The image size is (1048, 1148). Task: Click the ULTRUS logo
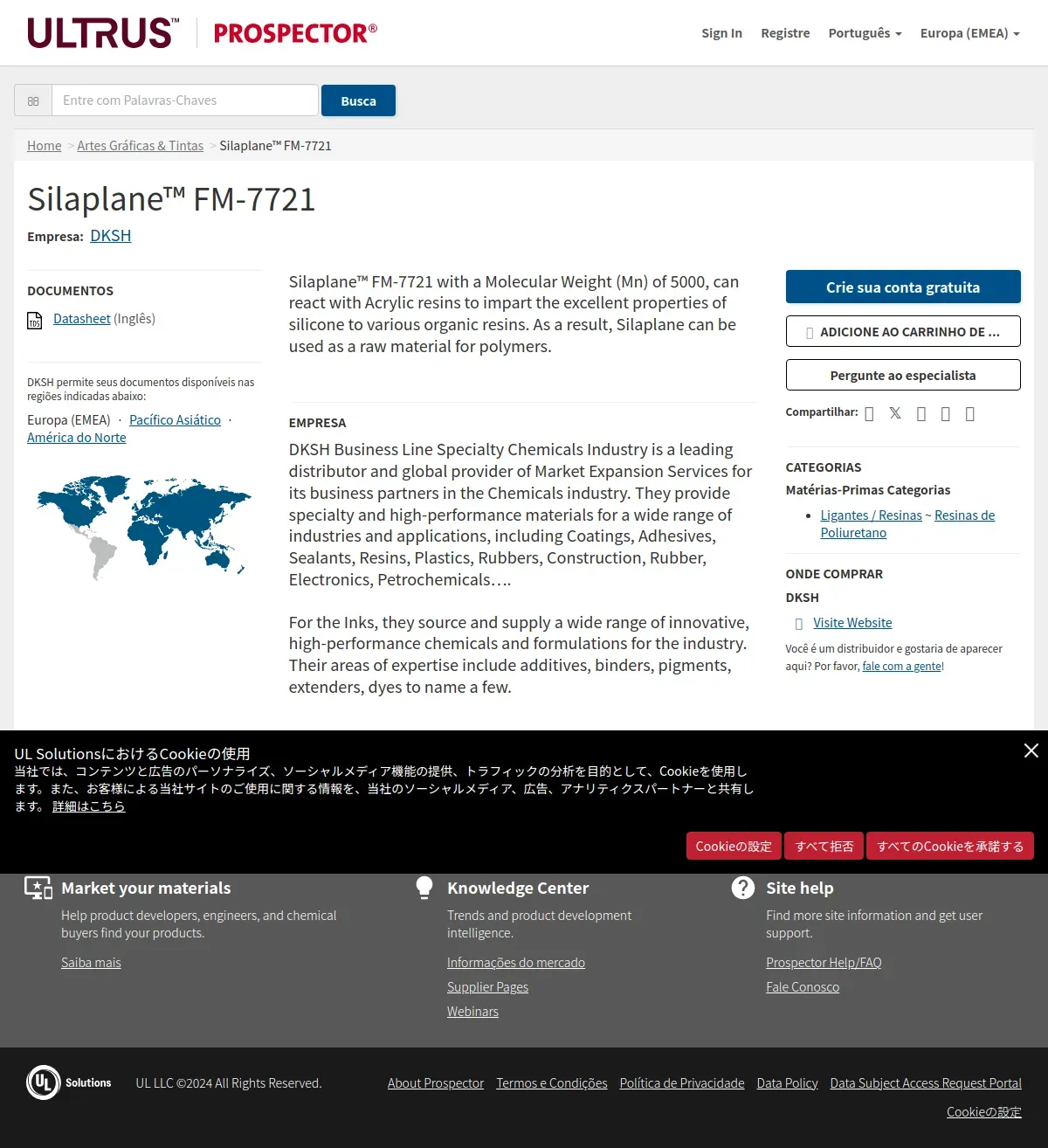(x=103, y=33)
